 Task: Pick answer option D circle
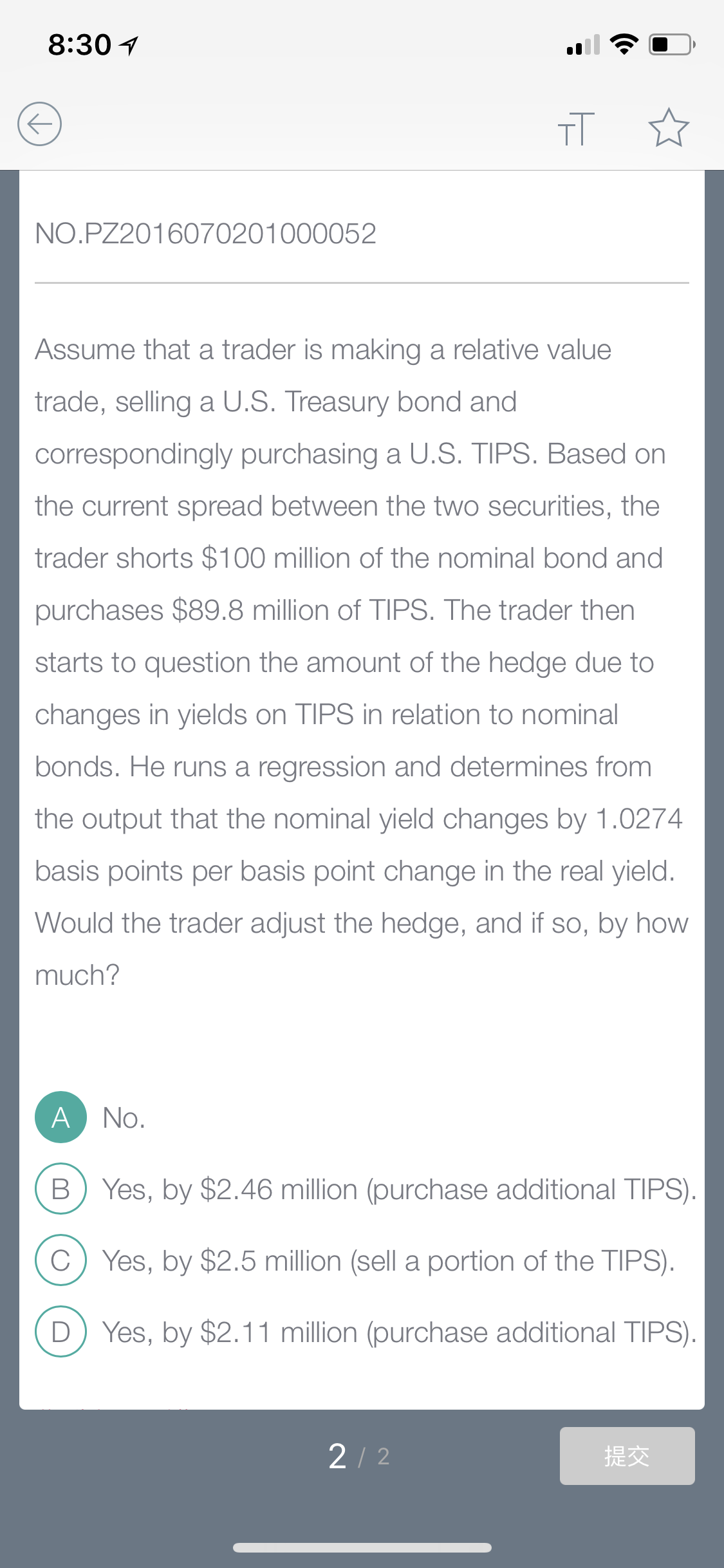click(x=60, y=1331)
